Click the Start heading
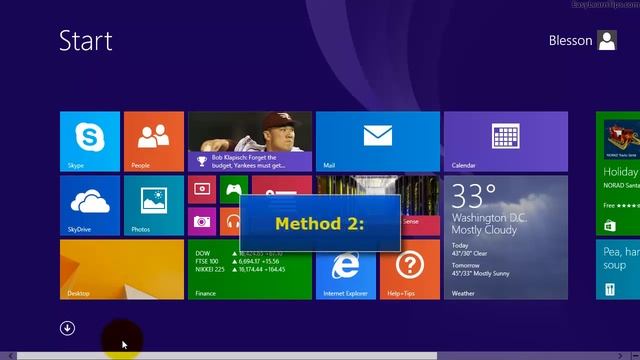 (x=86, y=40)
